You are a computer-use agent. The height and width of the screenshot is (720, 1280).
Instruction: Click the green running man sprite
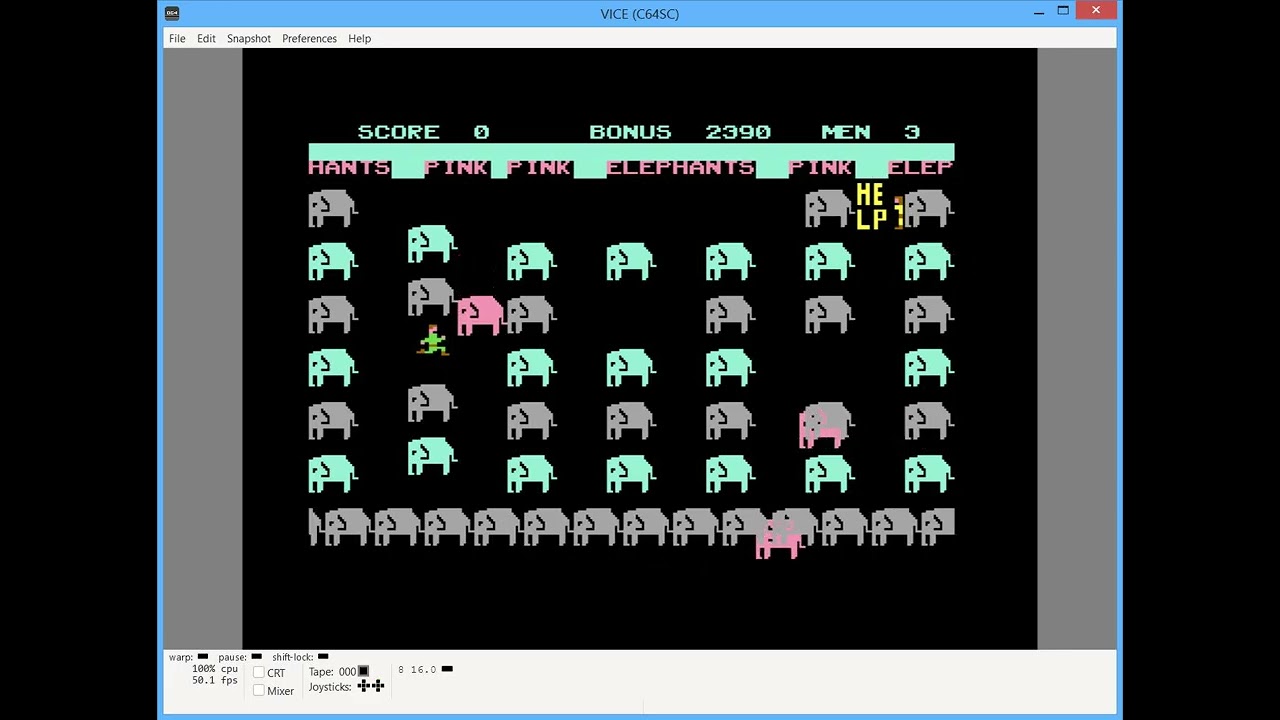tap(433, 340)
